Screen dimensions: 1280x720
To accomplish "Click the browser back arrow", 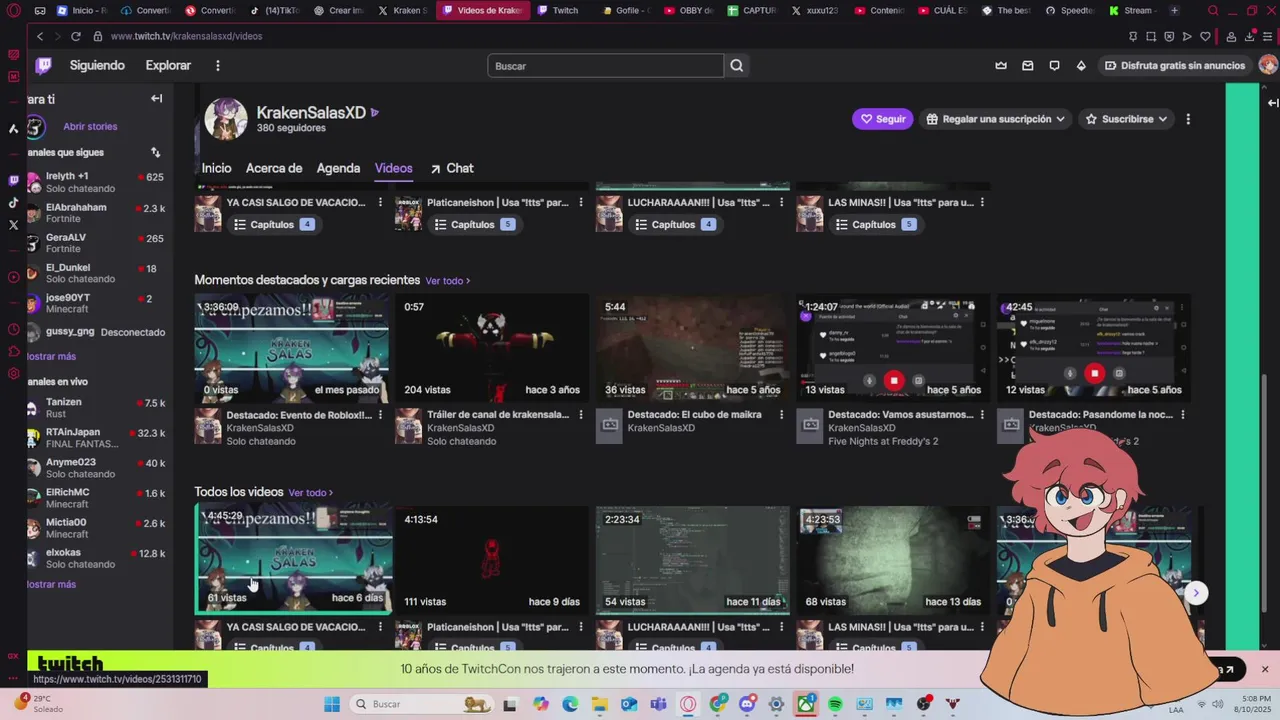I will tap(40, 36).
